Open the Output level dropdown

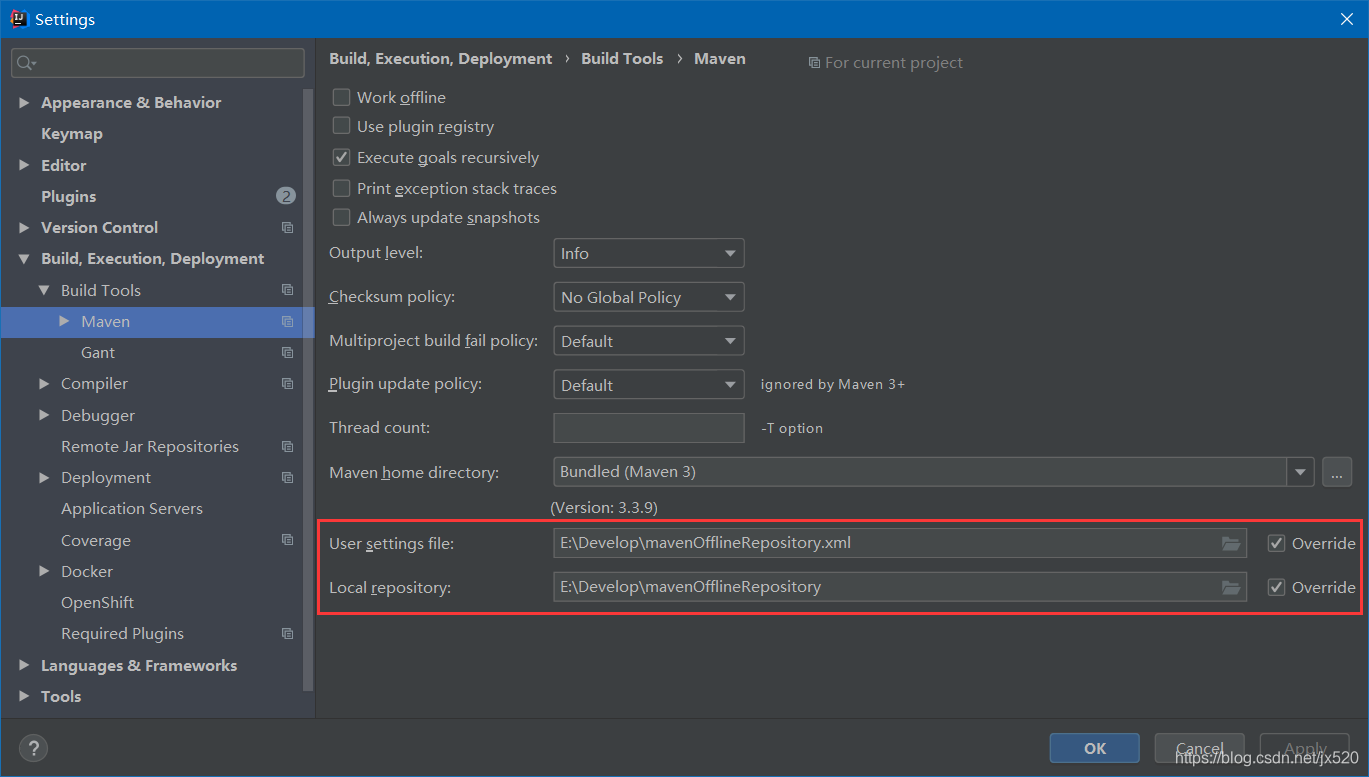point(648,254)
